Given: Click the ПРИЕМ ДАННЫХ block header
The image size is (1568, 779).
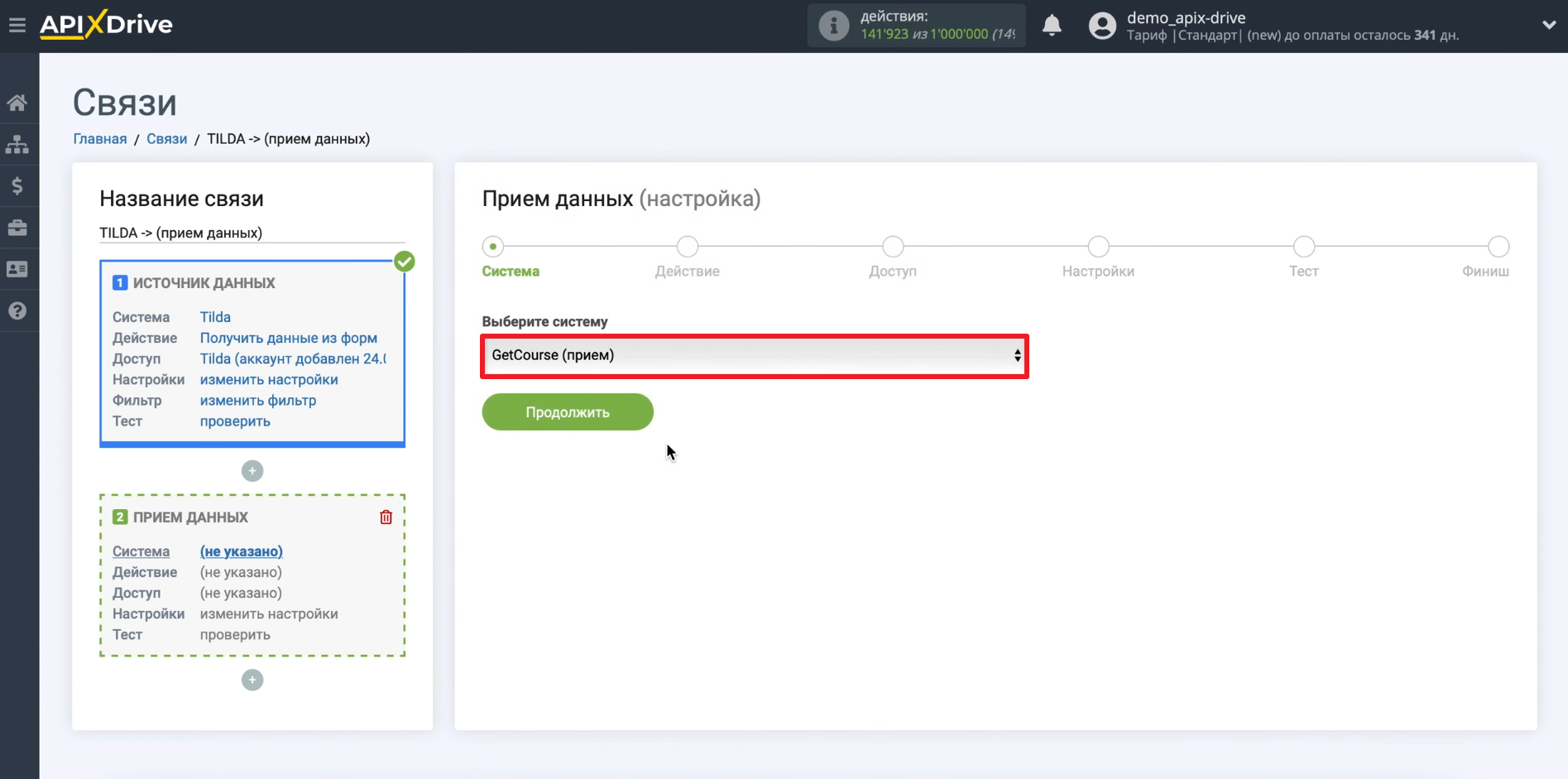Looking at the screenshot, I should coord(190,517).
